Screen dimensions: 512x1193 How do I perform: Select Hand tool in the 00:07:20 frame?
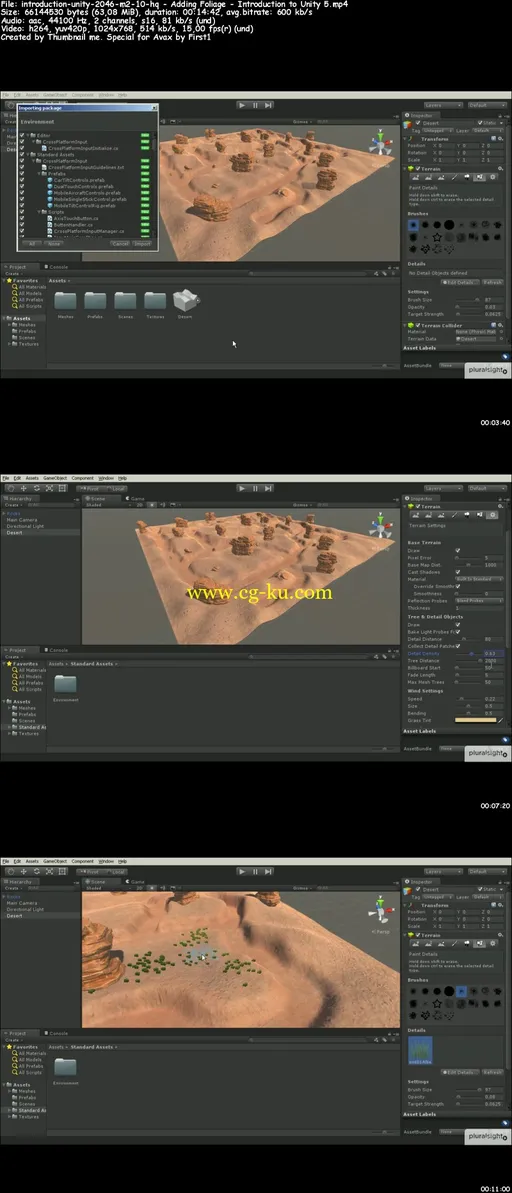[x=11, y=488]
